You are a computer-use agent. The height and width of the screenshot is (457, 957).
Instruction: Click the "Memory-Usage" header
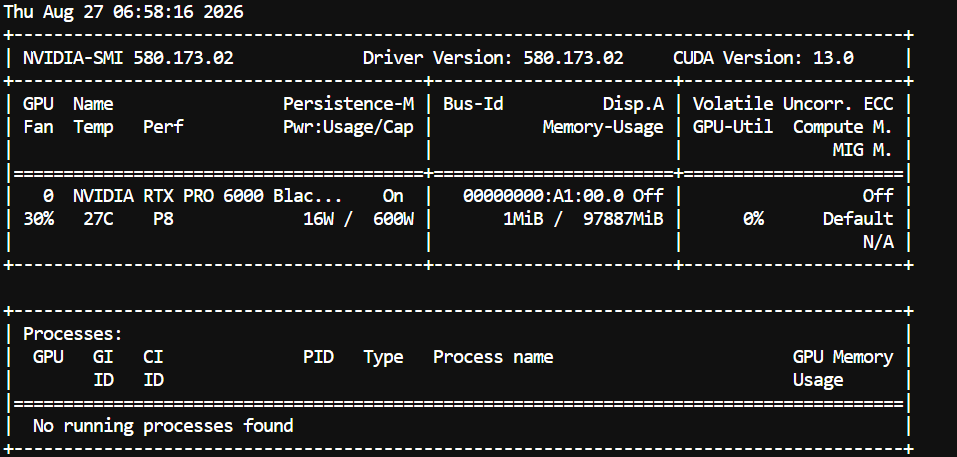[x=603, y=127]
